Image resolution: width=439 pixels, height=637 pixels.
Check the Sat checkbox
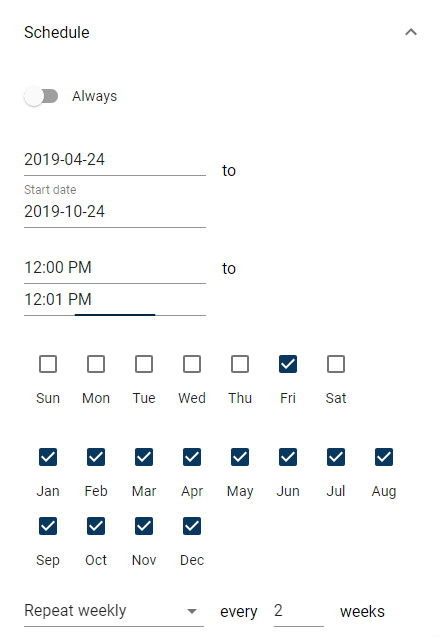pos(336,364)
